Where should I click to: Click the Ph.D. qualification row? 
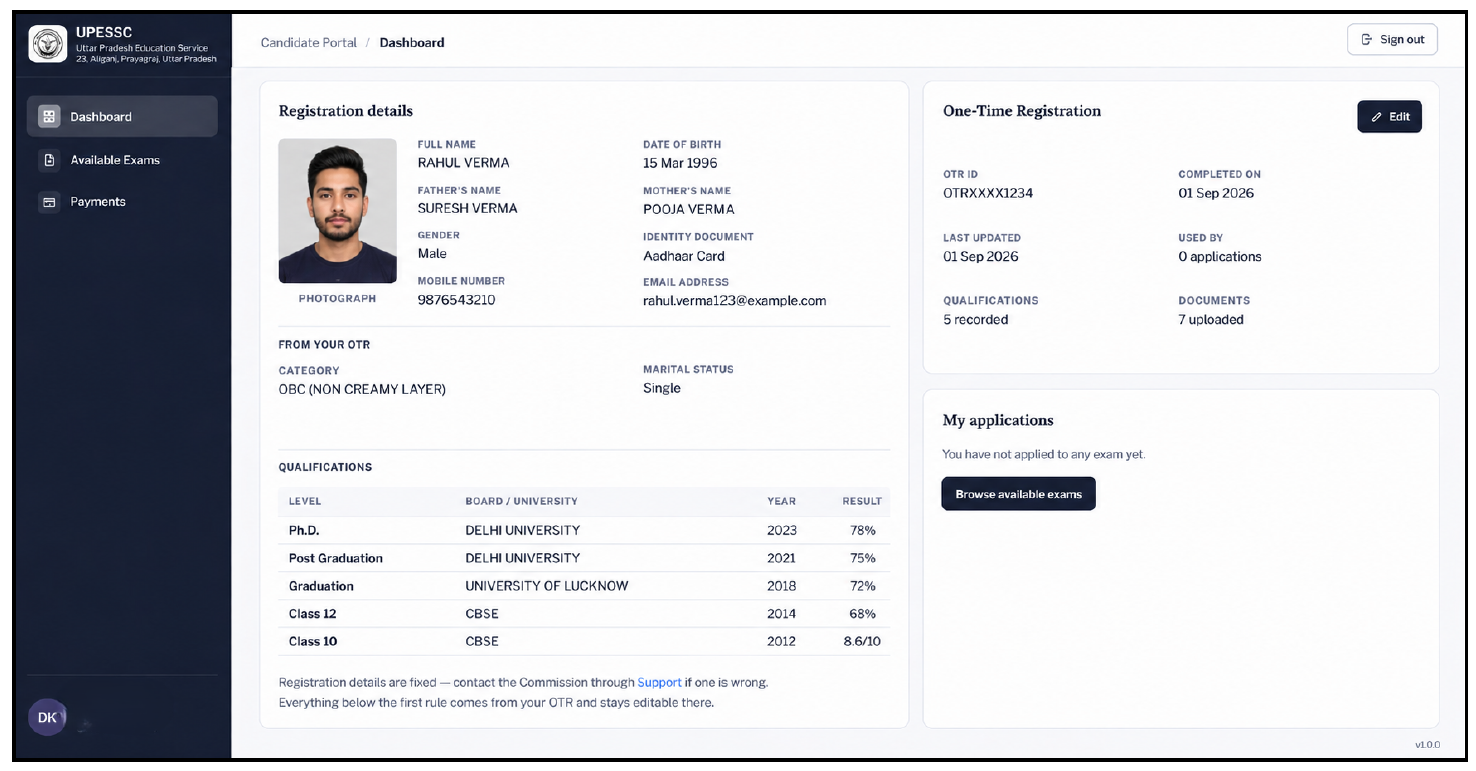(x=584, y=530)
